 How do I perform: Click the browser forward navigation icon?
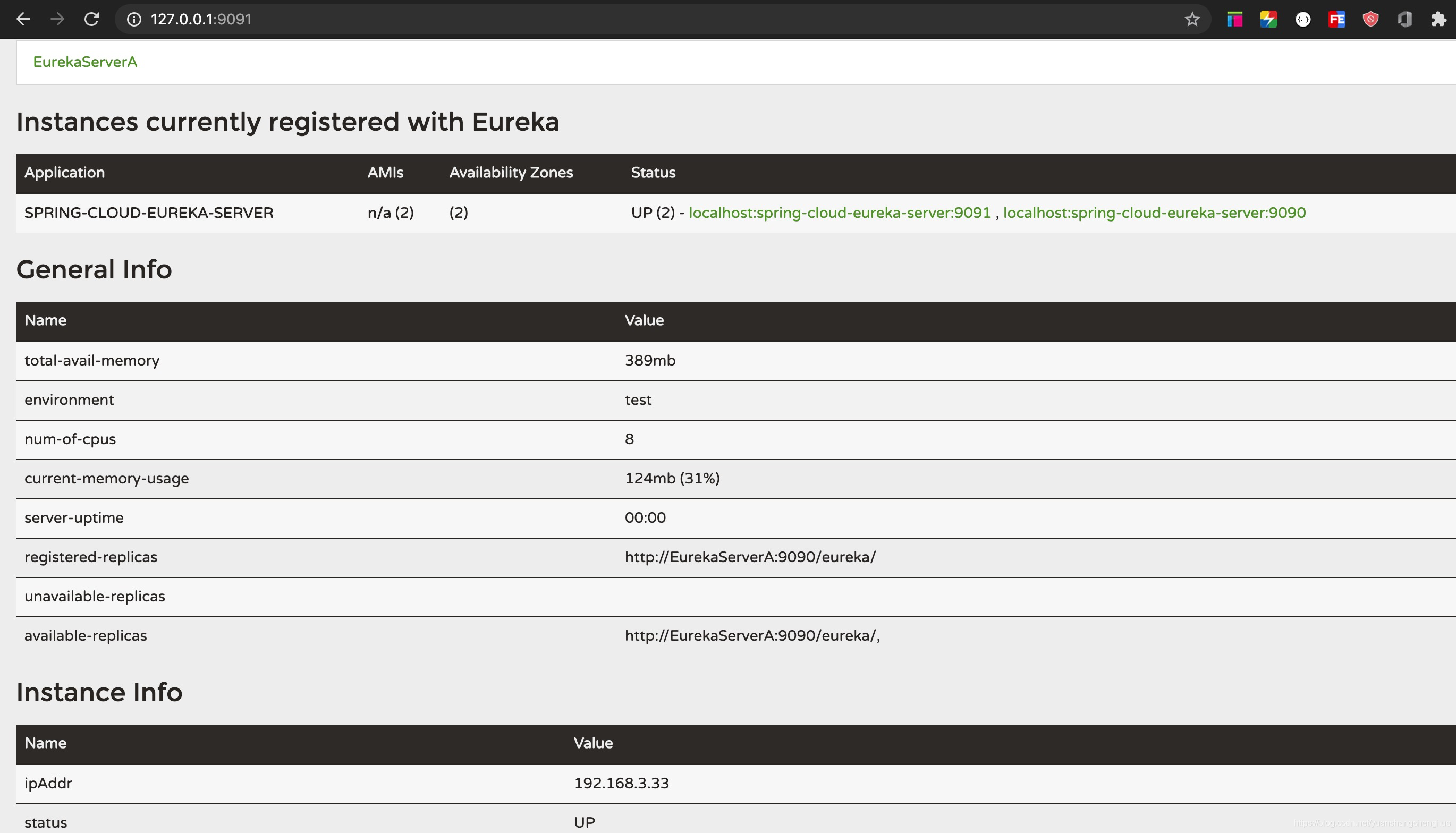click(57, 19)
